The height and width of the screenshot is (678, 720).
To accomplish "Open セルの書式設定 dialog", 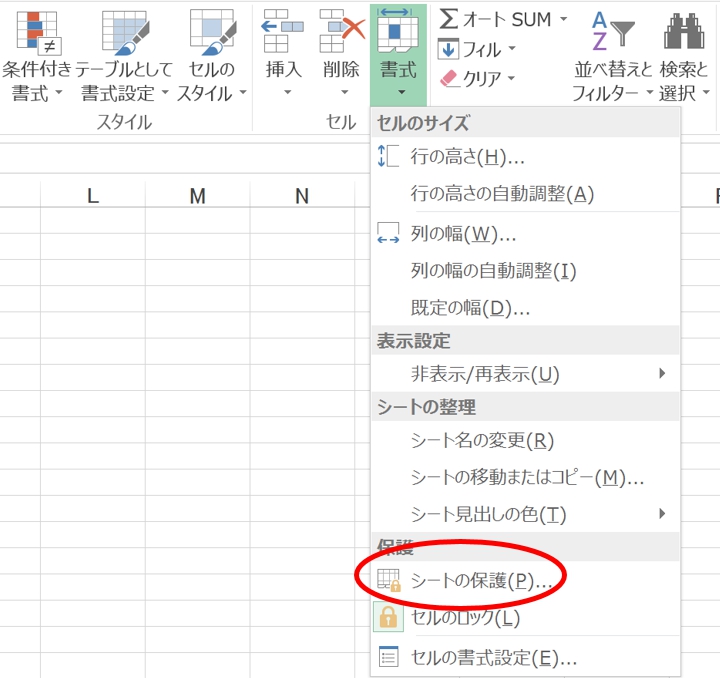I will (x=493, y=658).
